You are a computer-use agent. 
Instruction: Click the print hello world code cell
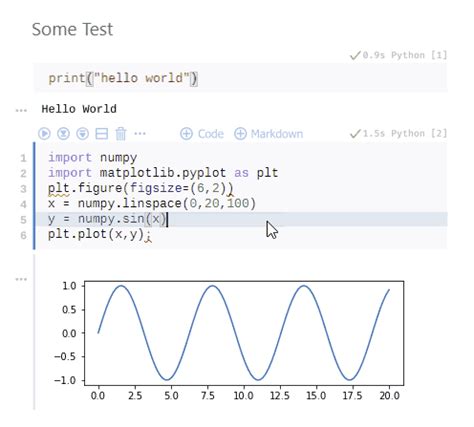pos(240,78)
